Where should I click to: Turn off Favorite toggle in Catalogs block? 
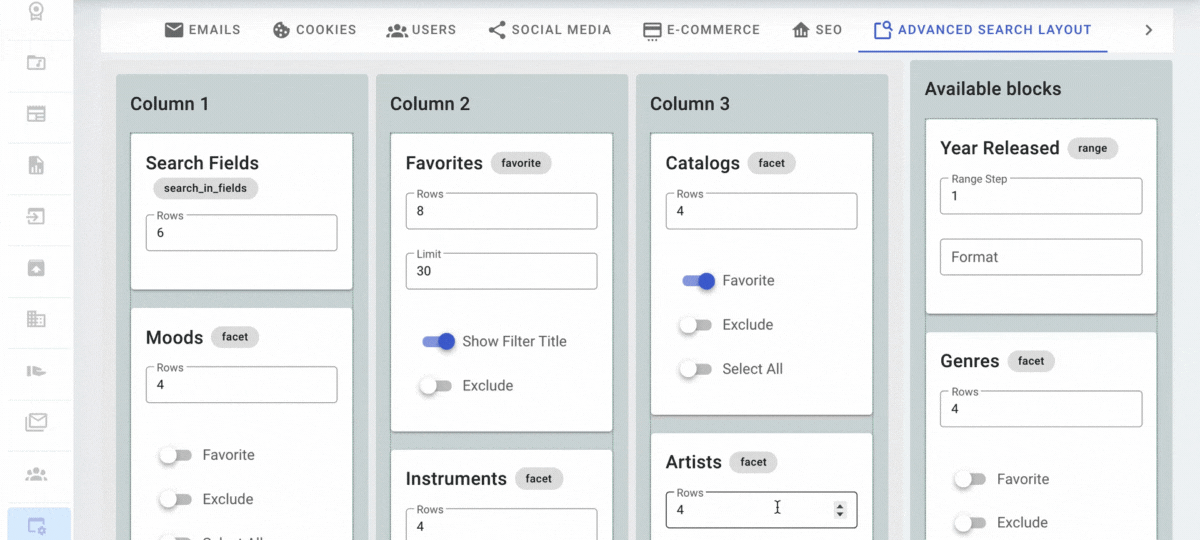[698, 281]
